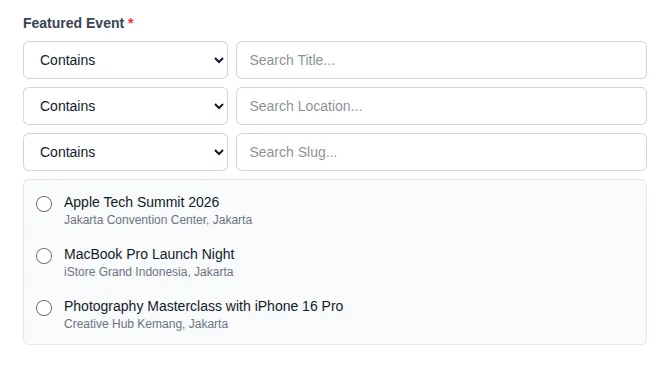The image size is (670, 377).
Task: Focus the Search Slug input field
Action: point(441,152)
